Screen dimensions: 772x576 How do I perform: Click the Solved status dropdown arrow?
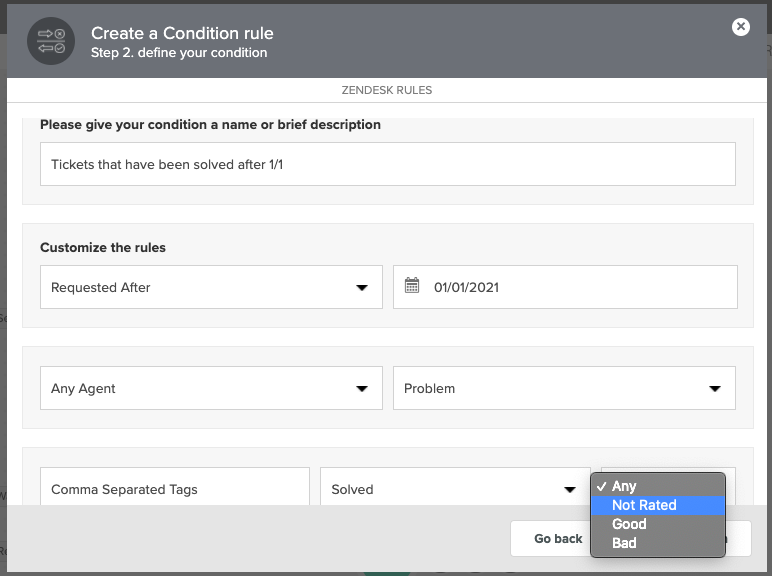click(x=570, y=489)
